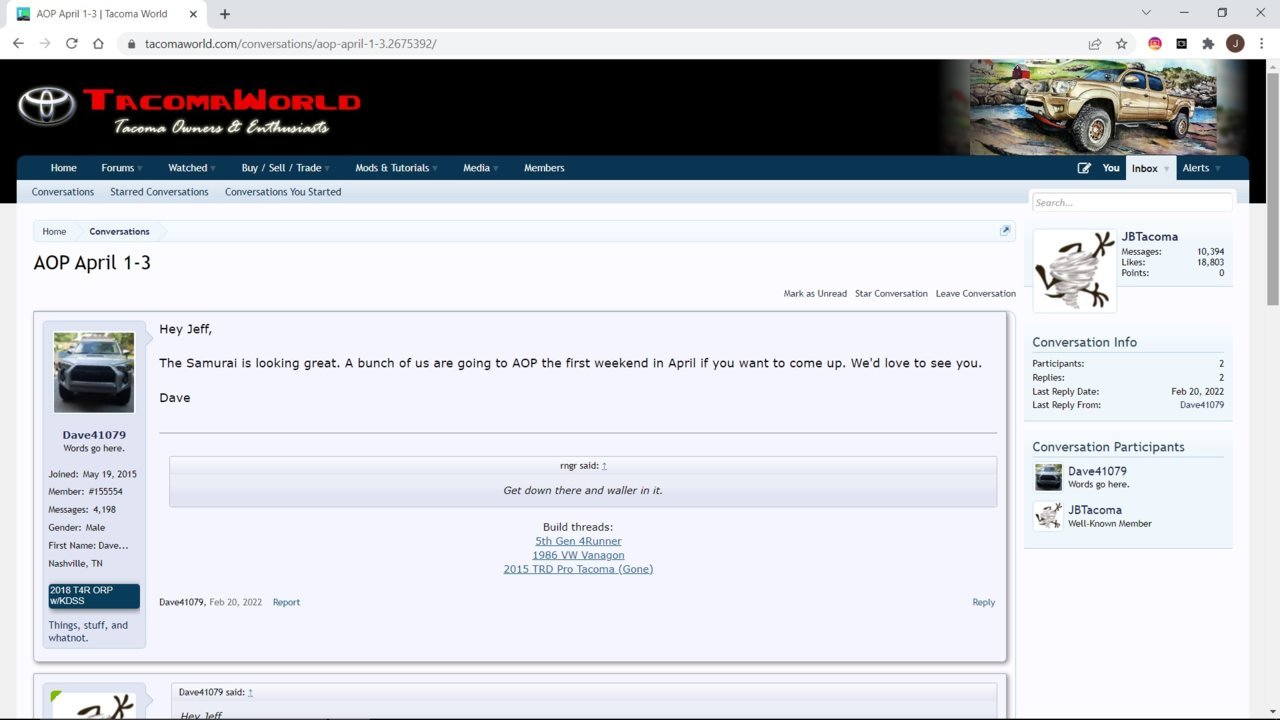This screenshot has width=1280, height=720.
Task: Click Reply on Dave41079's message
Action: point(984,602)
